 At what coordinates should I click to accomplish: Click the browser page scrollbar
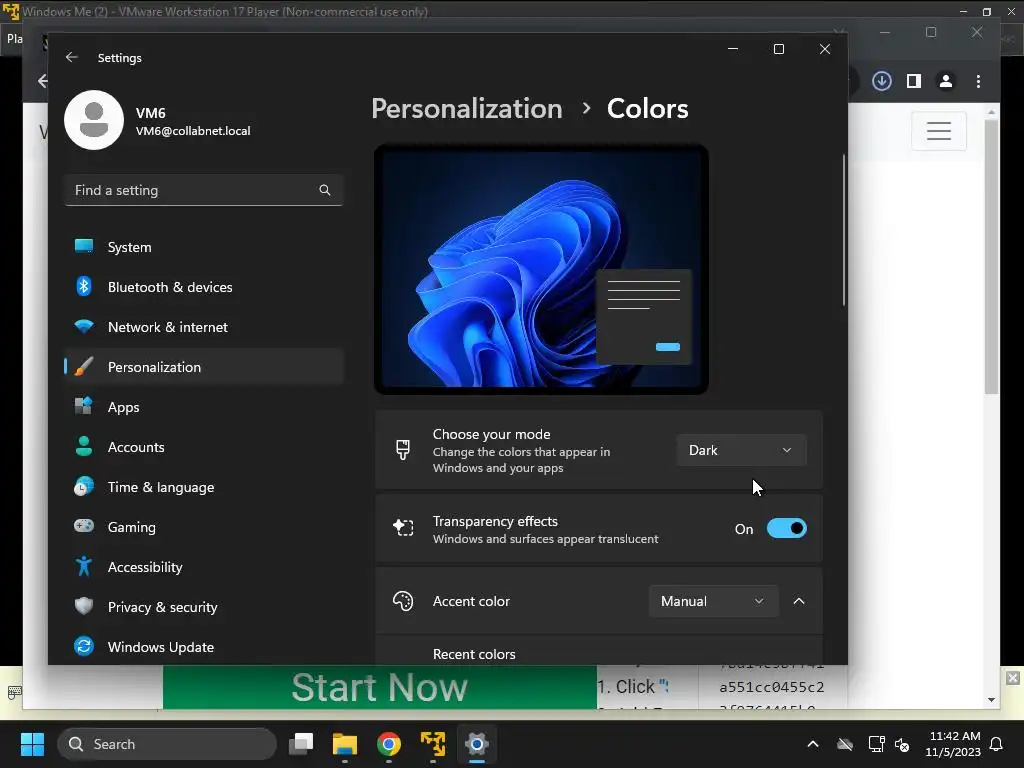pyautogui.click(x=991, y=256)
